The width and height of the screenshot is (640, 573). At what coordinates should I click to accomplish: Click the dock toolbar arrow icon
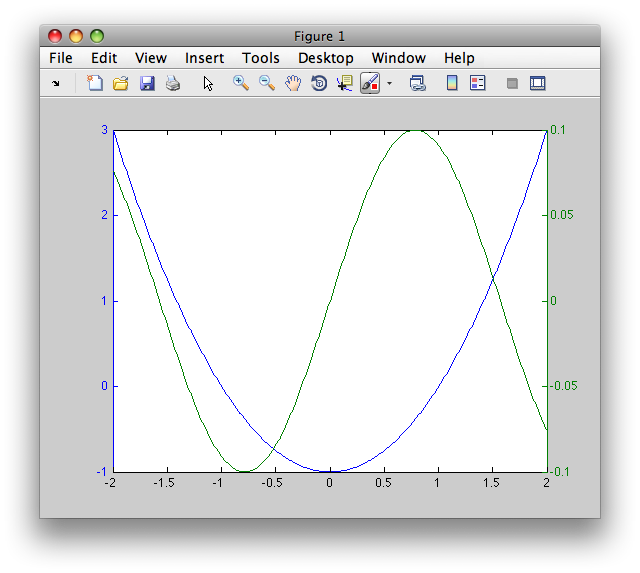pos(56,84)
